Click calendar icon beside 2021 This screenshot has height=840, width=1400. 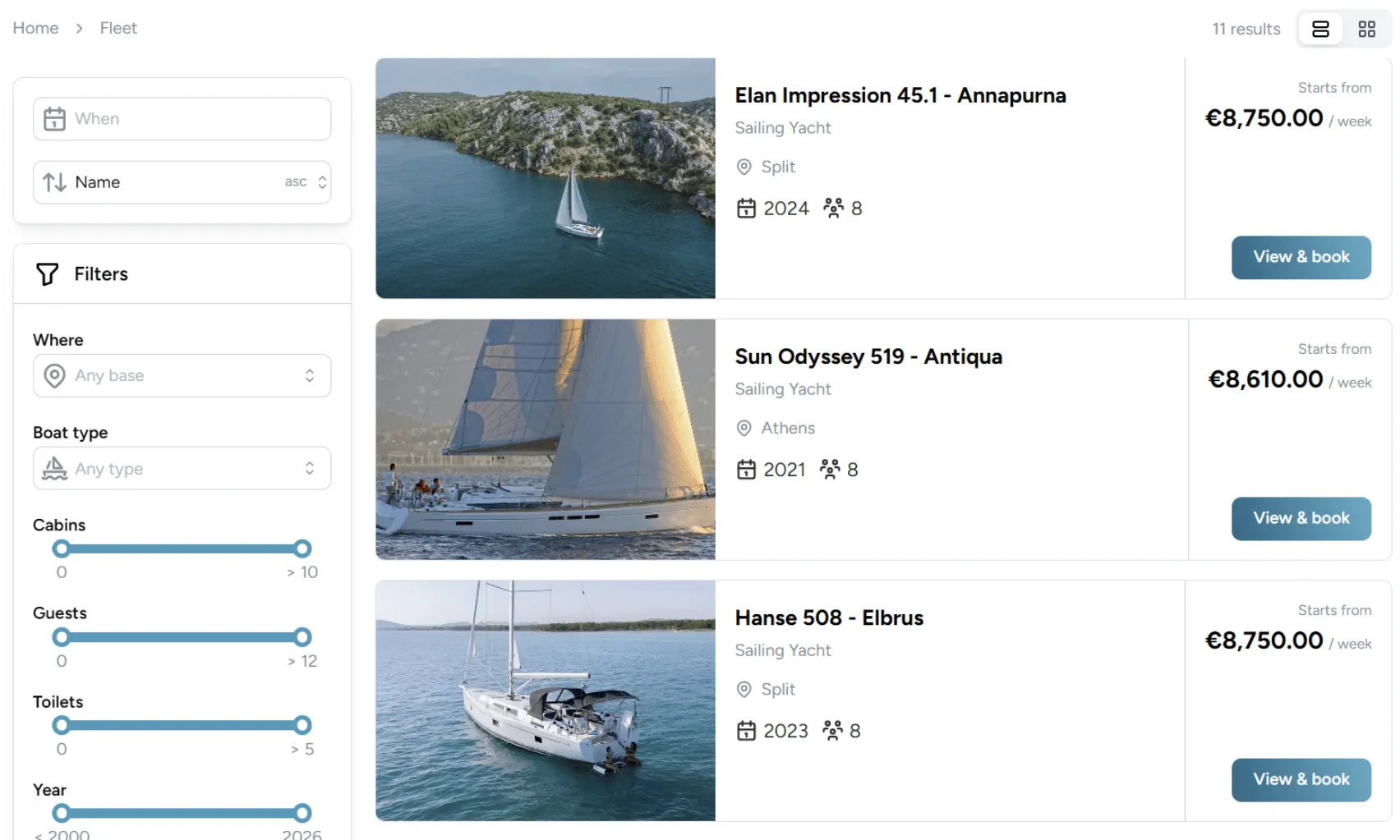point(746,470)
